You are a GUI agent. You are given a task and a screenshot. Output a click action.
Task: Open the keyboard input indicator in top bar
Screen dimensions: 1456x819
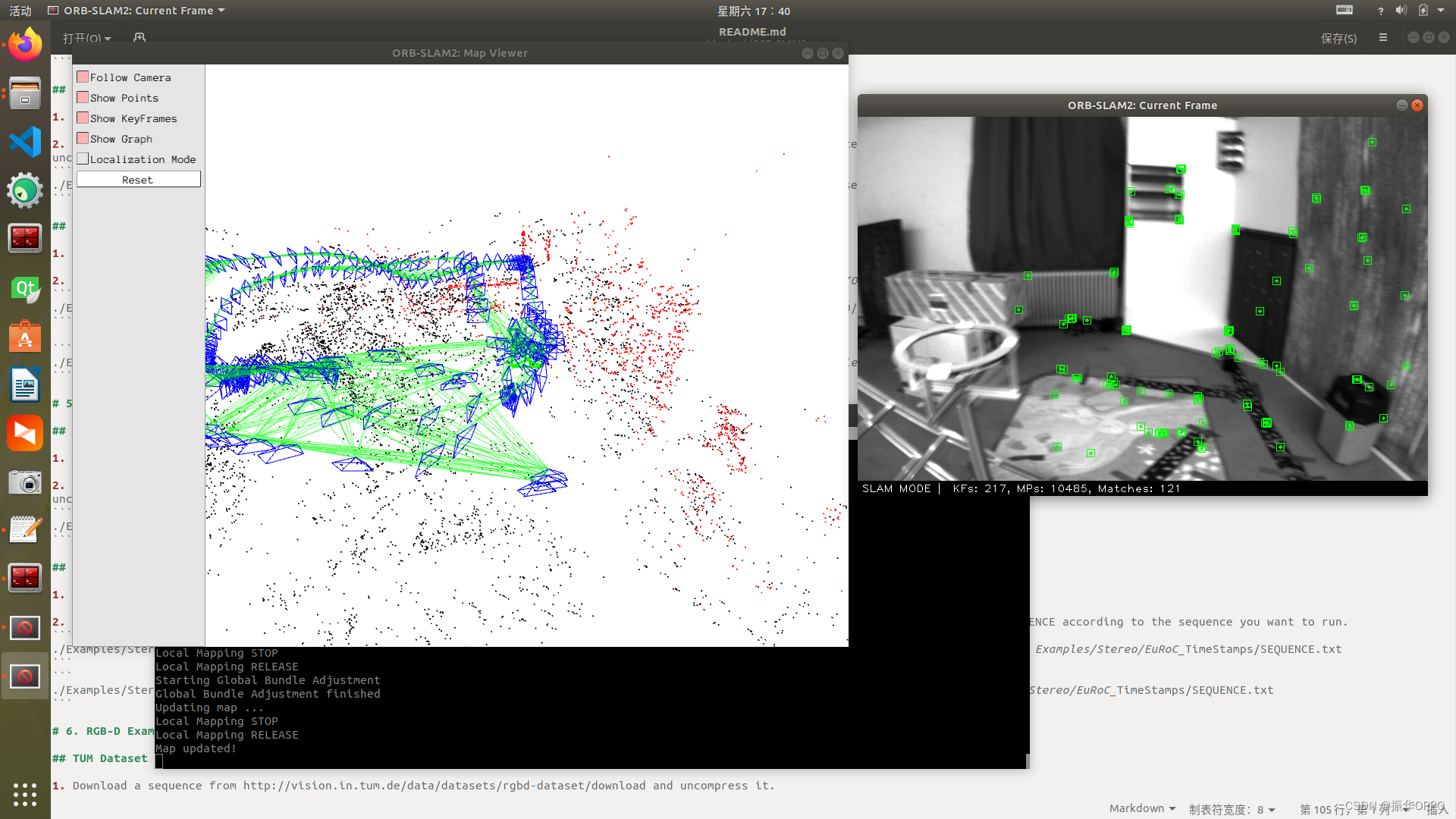click(x=1345, y=11)
